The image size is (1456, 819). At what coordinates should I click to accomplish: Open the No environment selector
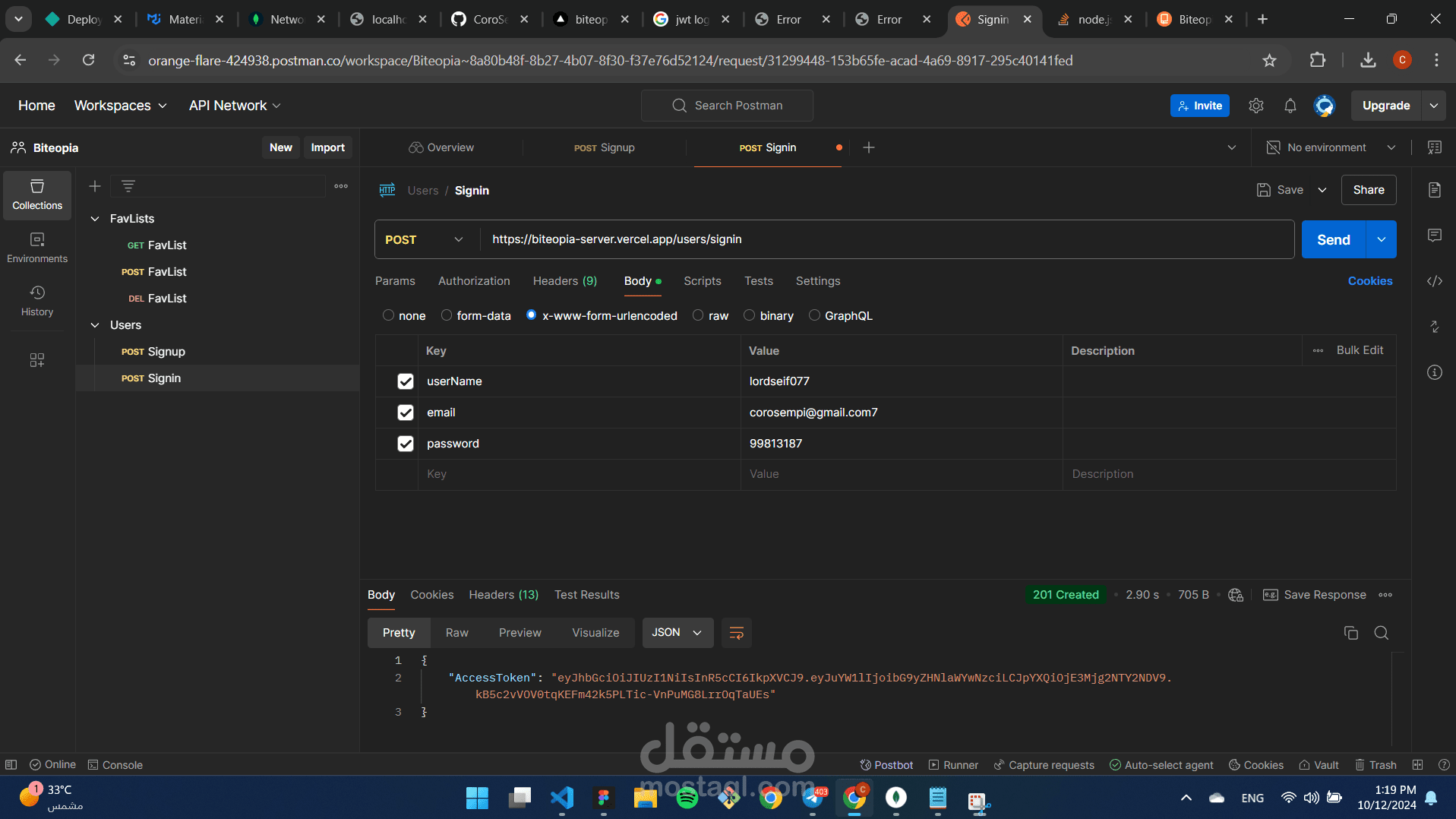(1331, 147)
